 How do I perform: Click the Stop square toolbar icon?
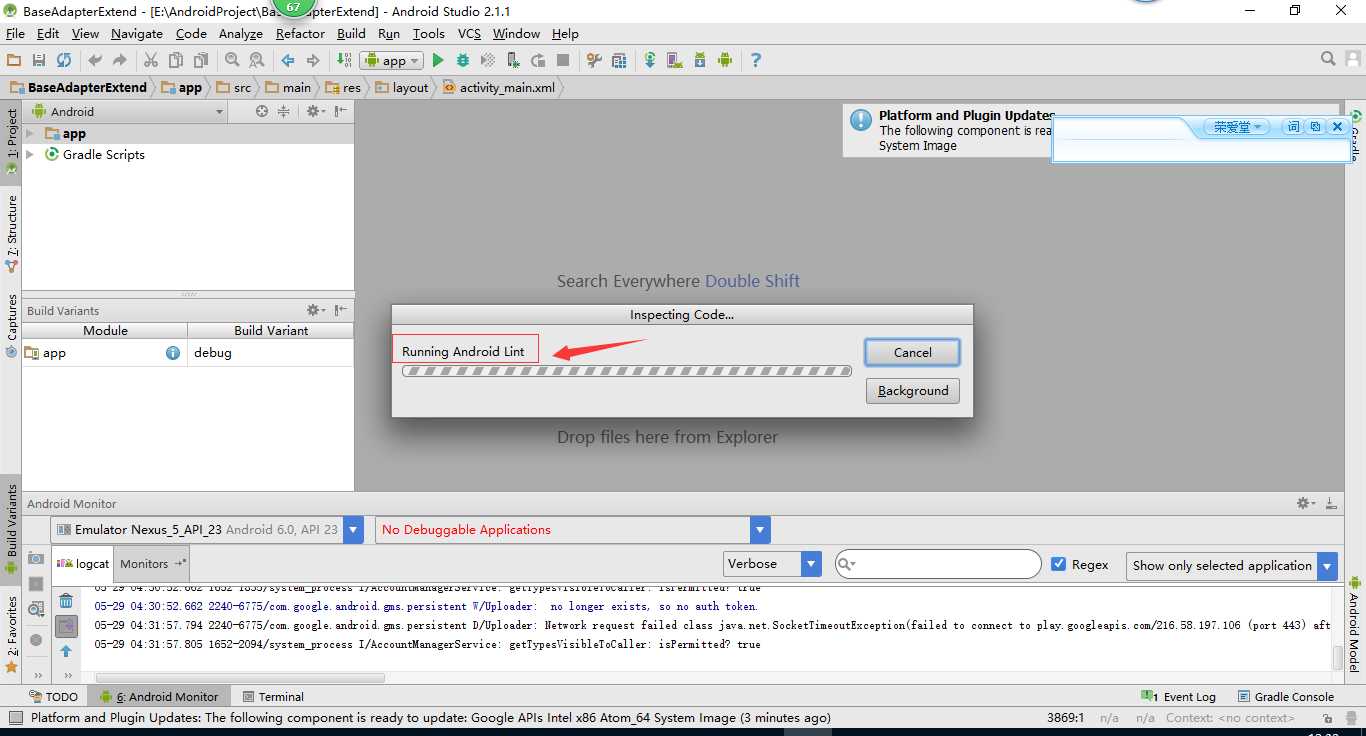[563, 61]
